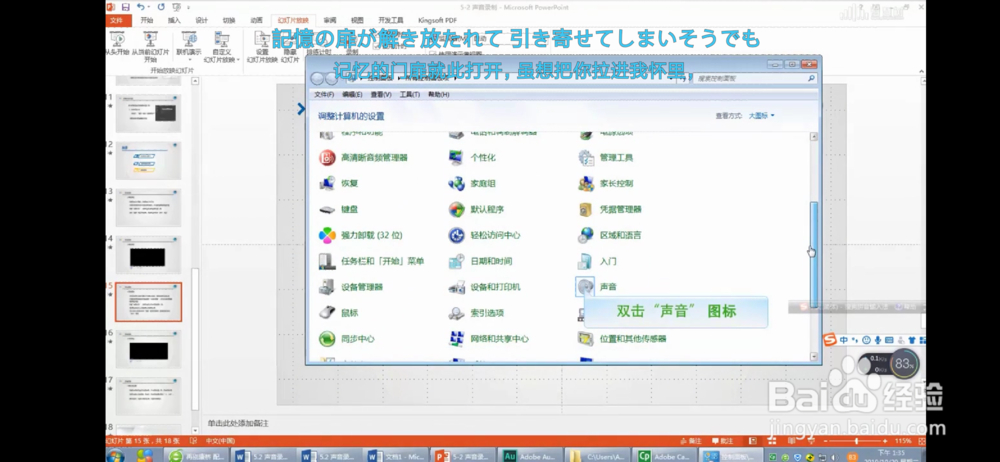Select the highlighted slide 15 thumbnail
The image size is (1000, 462).
pyautogui.click(x=148, y=302)
